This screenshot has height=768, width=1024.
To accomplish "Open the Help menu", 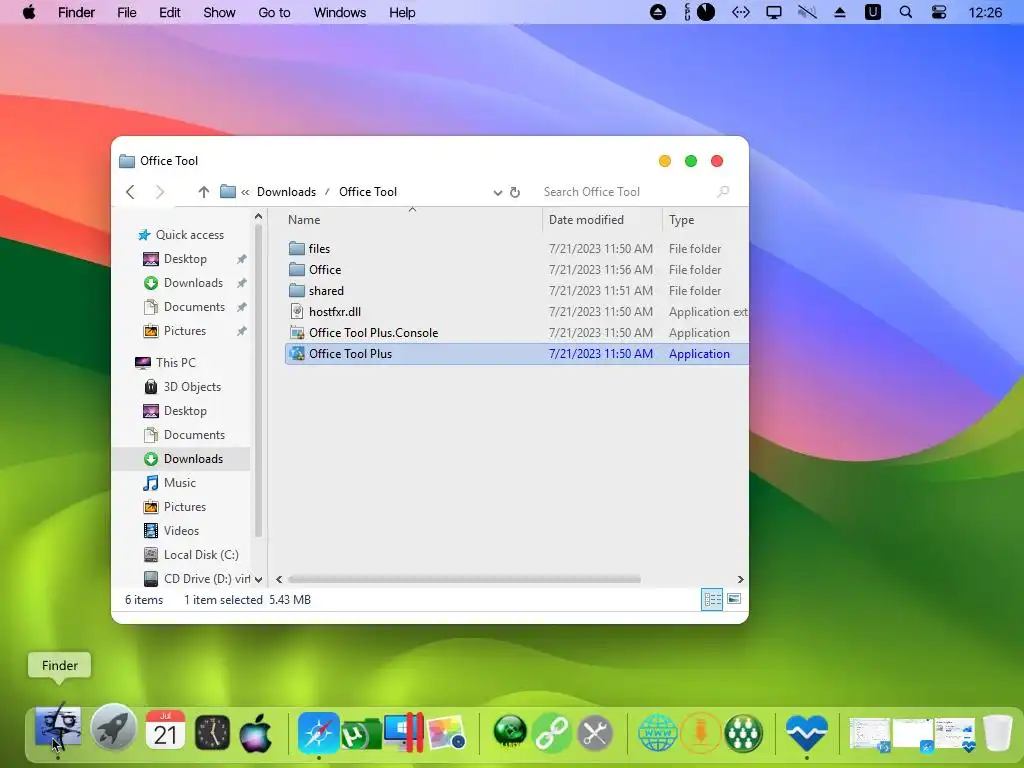I will coord(402,12).
